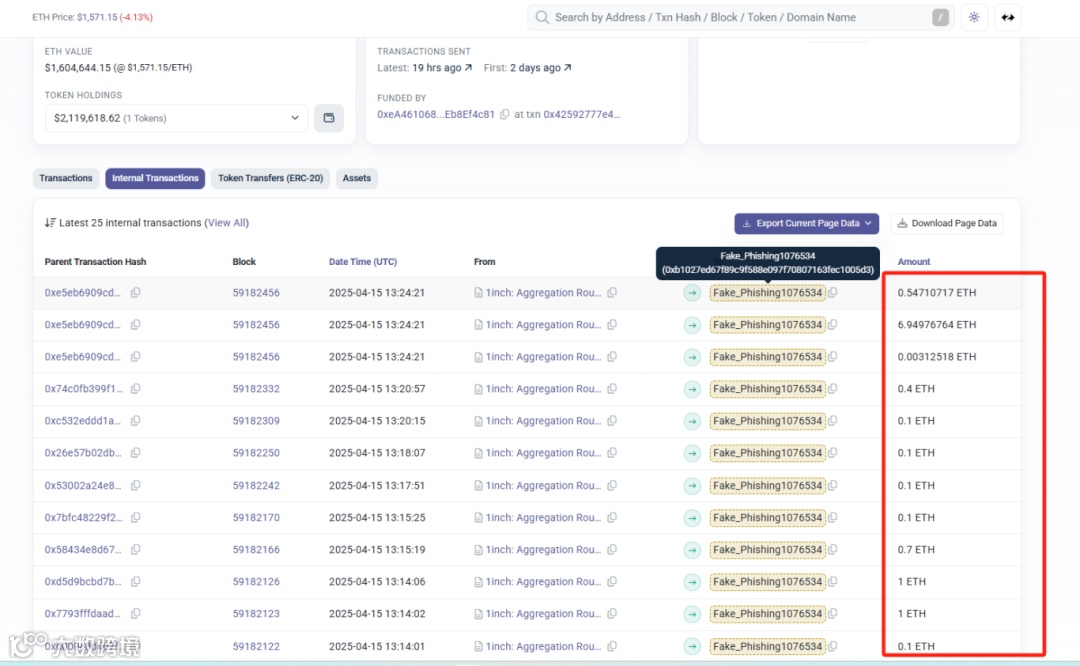Image resolution: width=1080 pixels, height=666 pixels.
Task: Toggle the light/dark theme sun icon
Action: tap(974, 17)
